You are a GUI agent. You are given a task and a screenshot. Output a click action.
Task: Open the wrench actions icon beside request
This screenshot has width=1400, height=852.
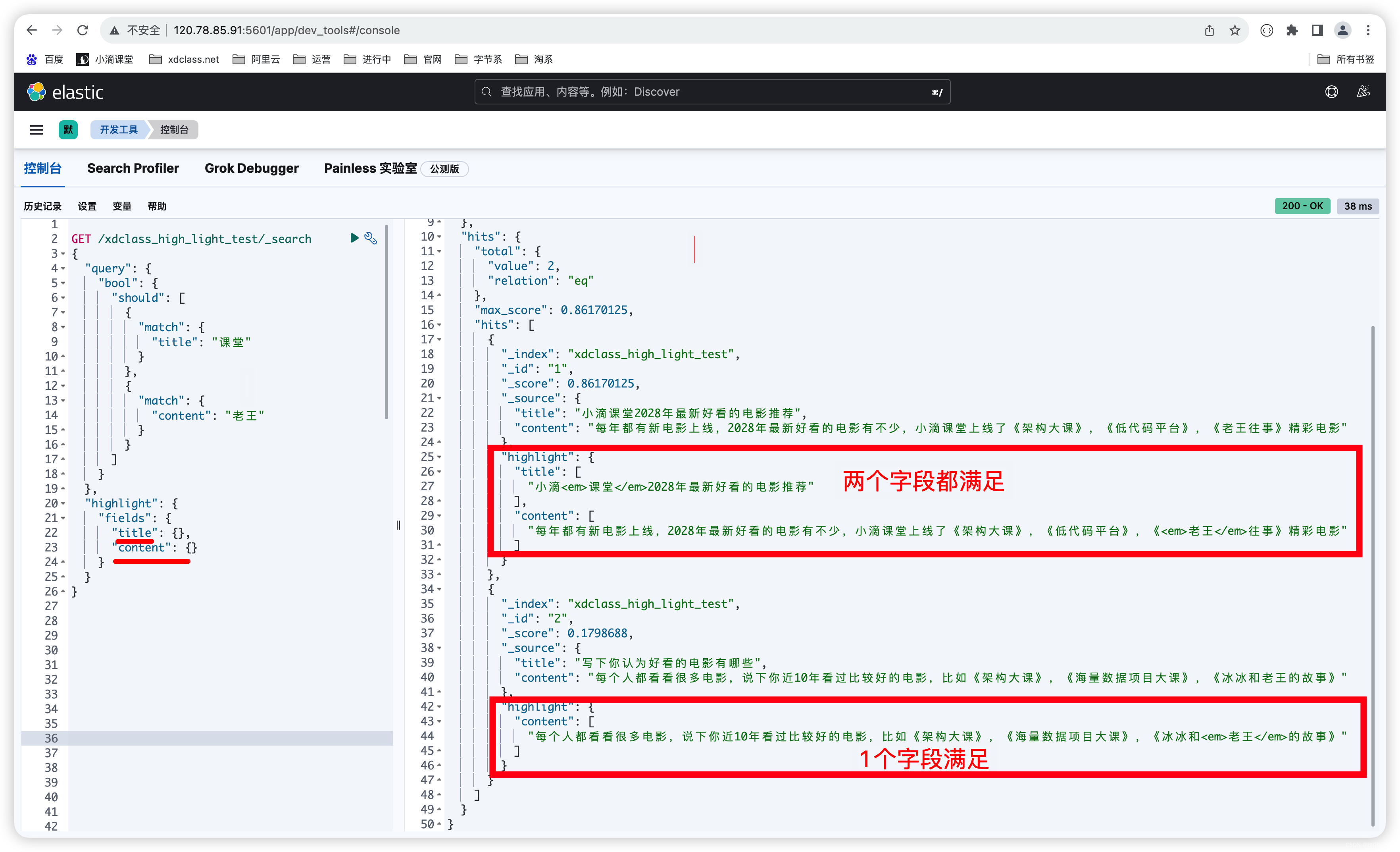tap(371, 237)
